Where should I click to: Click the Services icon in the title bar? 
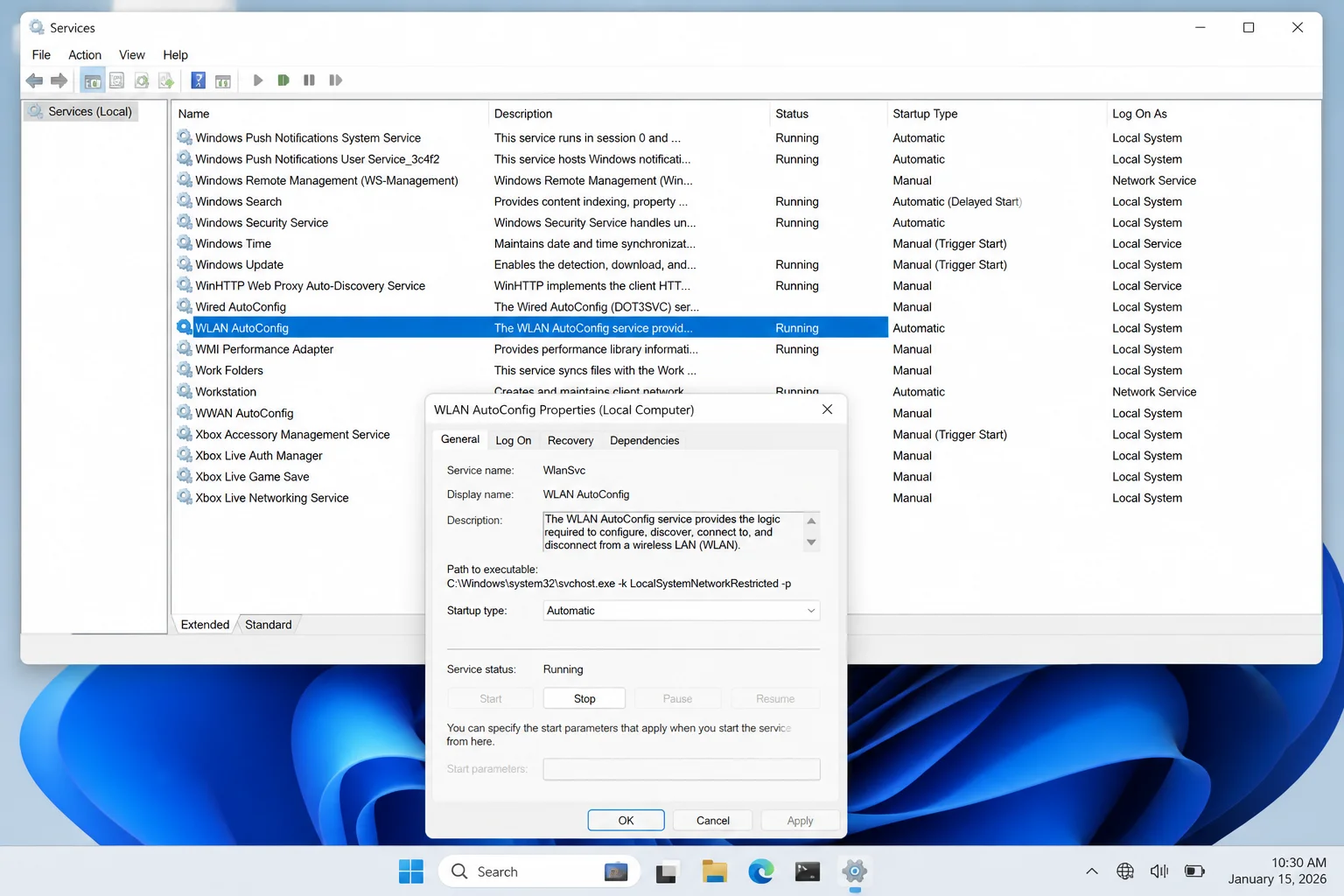[37, 27]
